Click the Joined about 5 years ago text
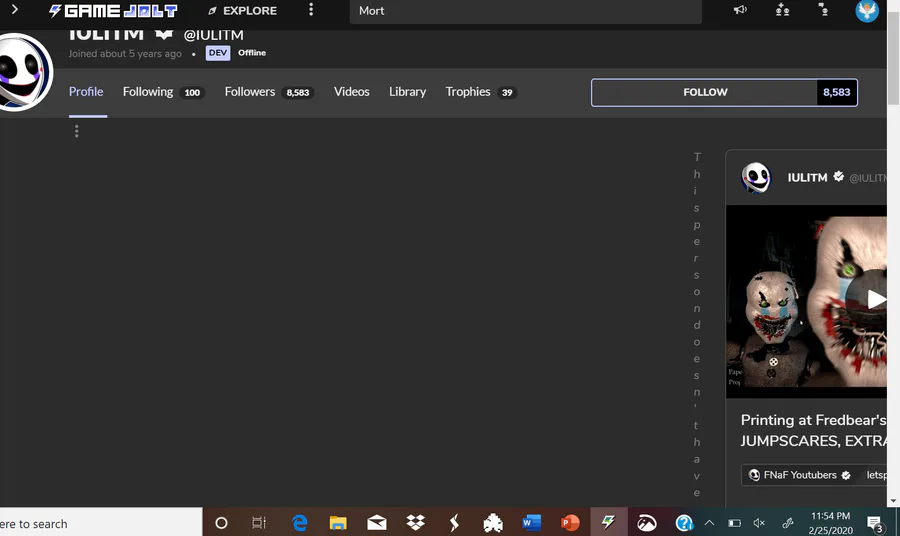Viewport: 900px width, 536px height. point(125,53)
